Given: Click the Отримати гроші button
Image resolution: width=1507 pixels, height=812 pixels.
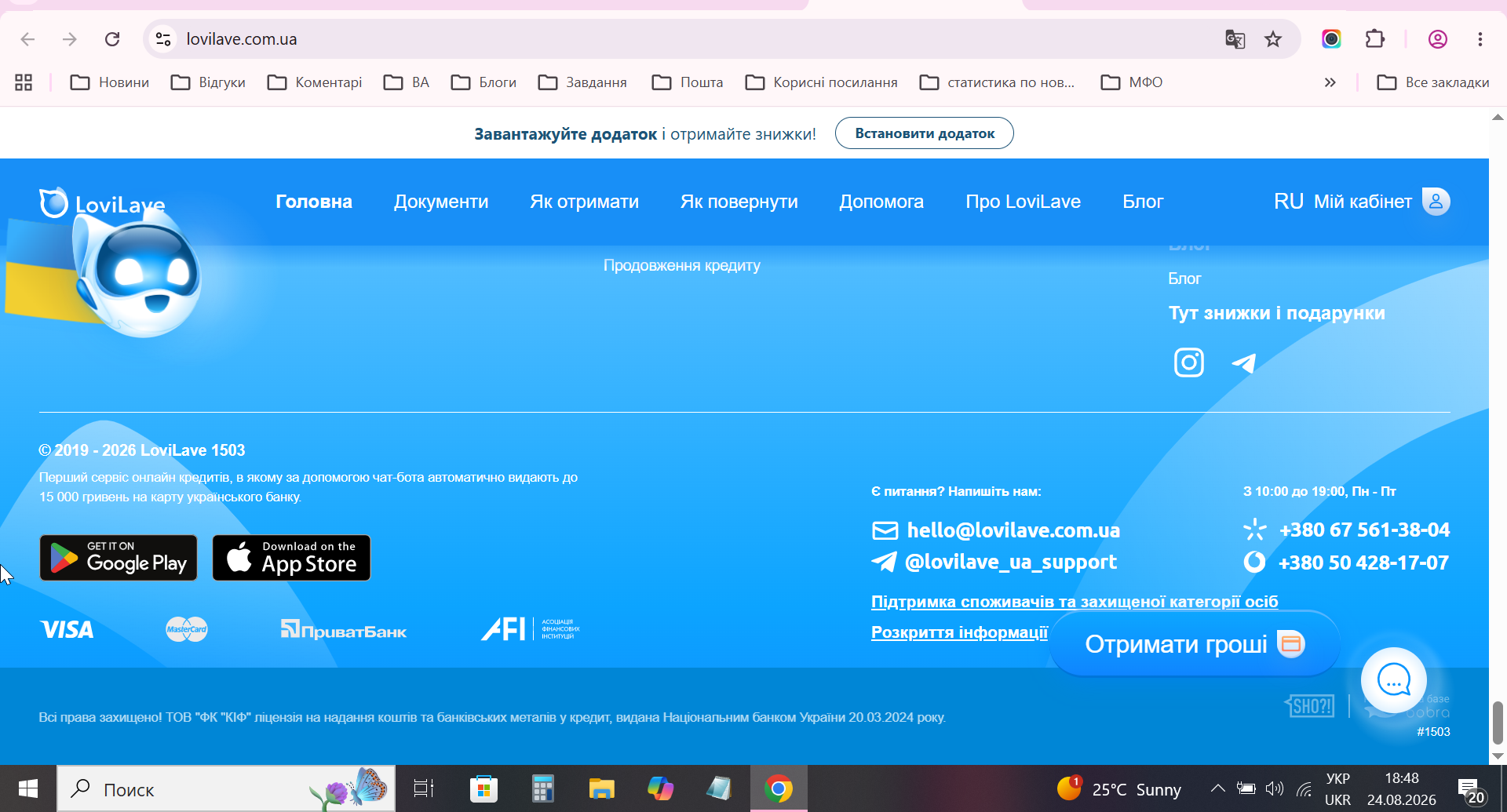Looking at the screenshot, I should click(x=1195, y=644).
